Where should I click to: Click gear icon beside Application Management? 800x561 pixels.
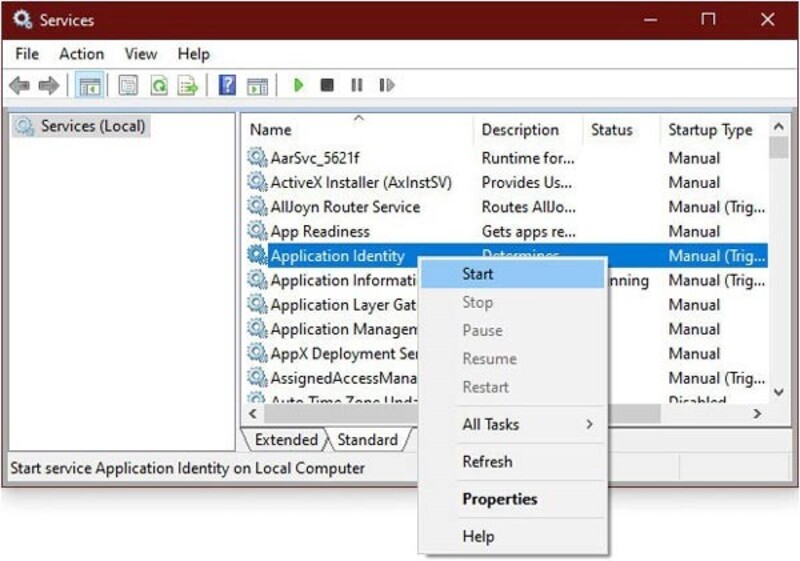click(257, 328)
